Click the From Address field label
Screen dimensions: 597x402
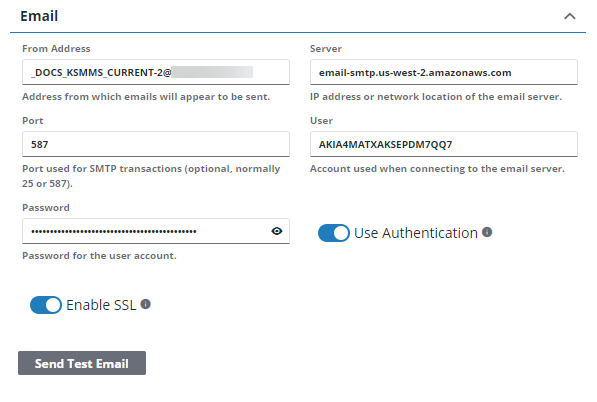pyautogui.click(x=56, y=49)
